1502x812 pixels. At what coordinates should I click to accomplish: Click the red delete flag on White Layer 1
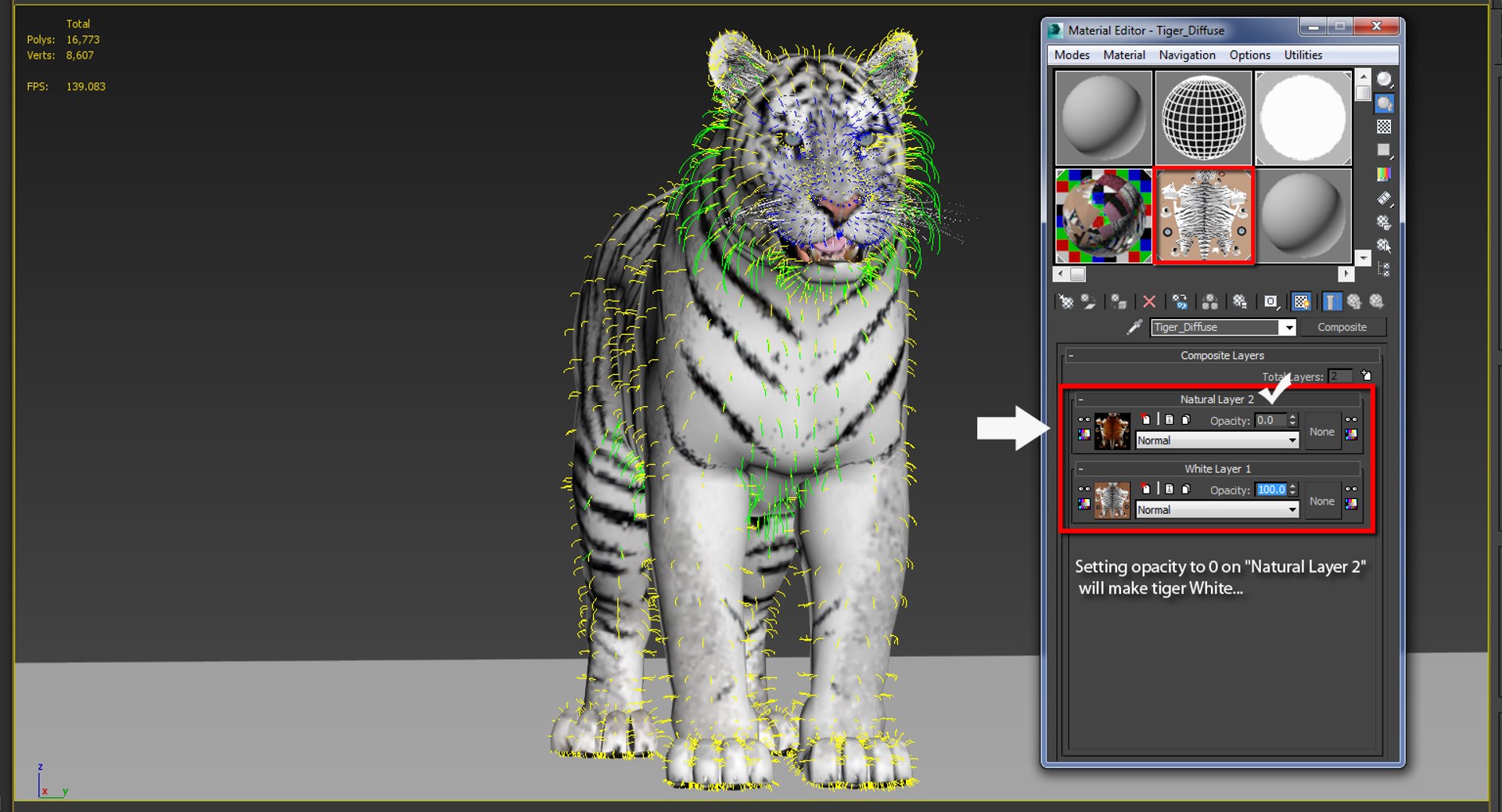point(1144,489)
